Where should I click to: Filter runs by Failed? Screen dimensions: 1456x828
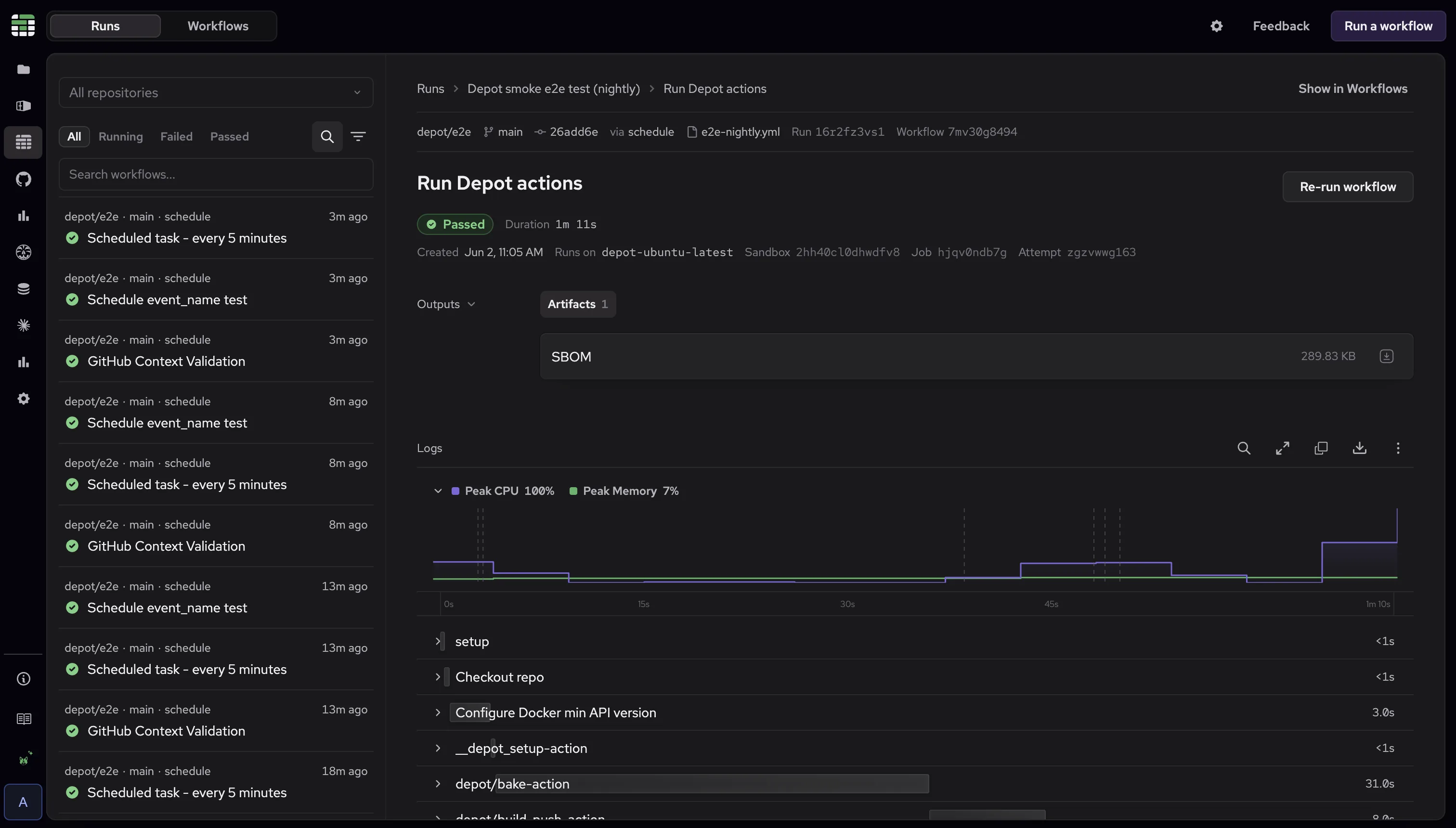pos(176,137)
